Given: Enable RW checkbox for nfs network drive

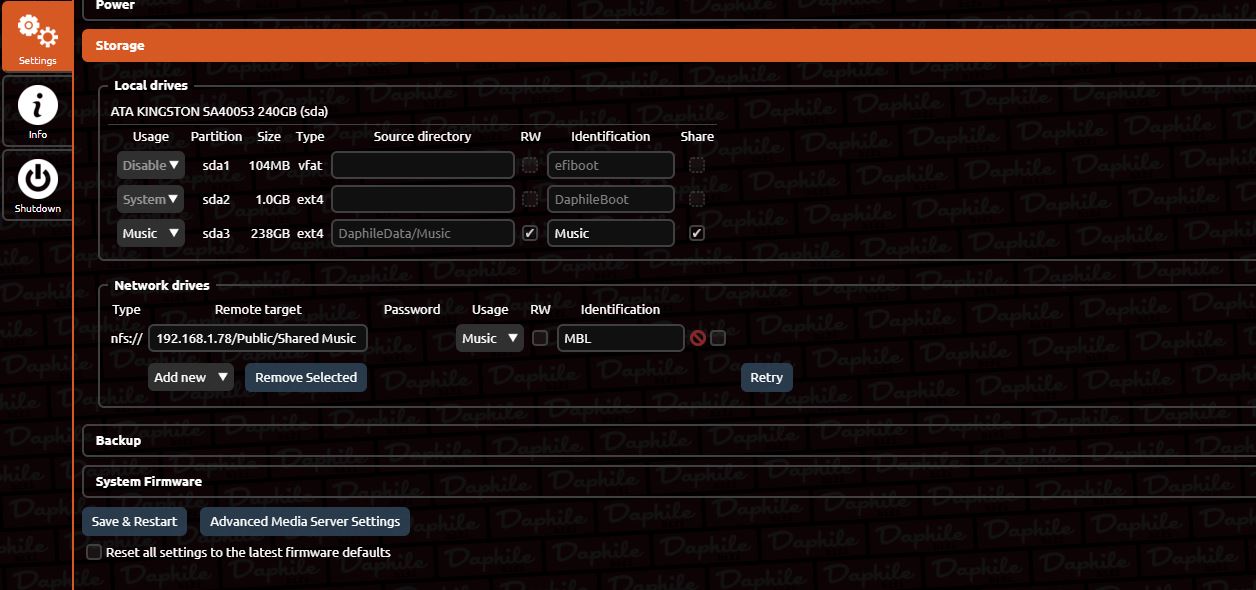Looking at the screenshot, I should (x=540, y=338).
